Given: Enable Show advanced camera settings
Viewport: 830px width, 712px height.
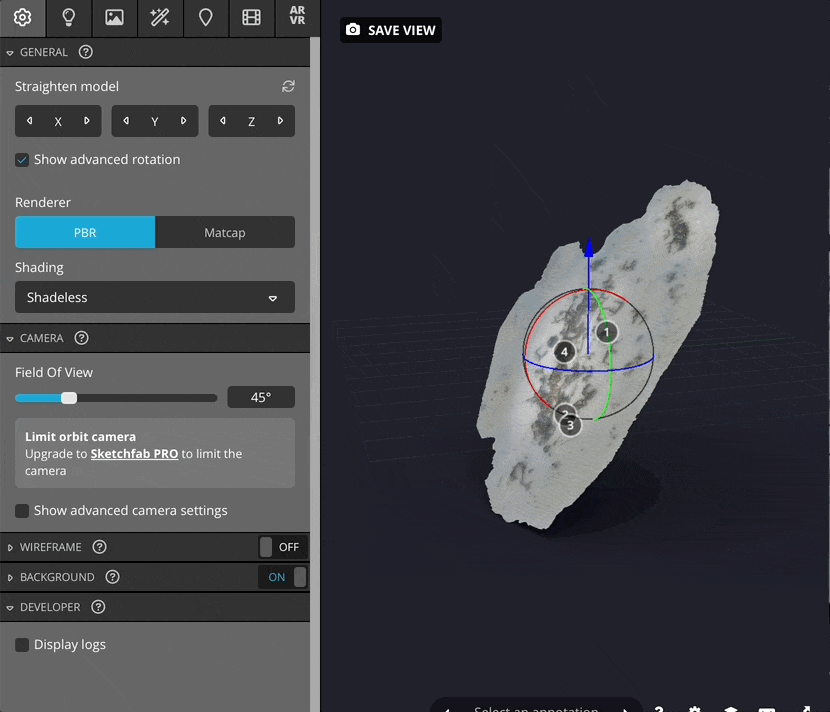Looking at the screenshot, I should [22, 510].
